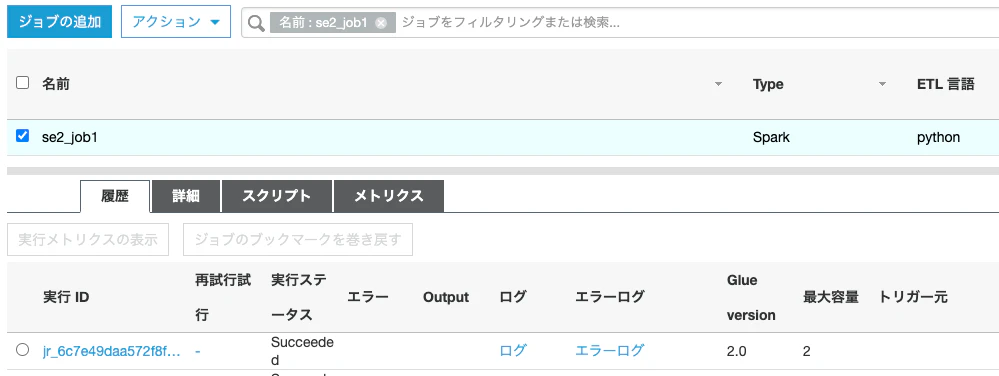Click the 最大容量 column header
Viewport: 999px width, 376px height.
pyautogui.click(x=831, y=297)
